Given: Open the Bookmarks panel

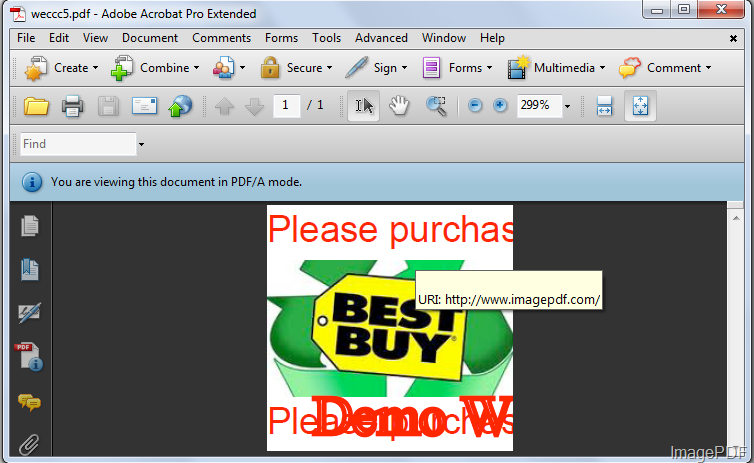Looking at the screenshot, I should [x=30, y=269].
